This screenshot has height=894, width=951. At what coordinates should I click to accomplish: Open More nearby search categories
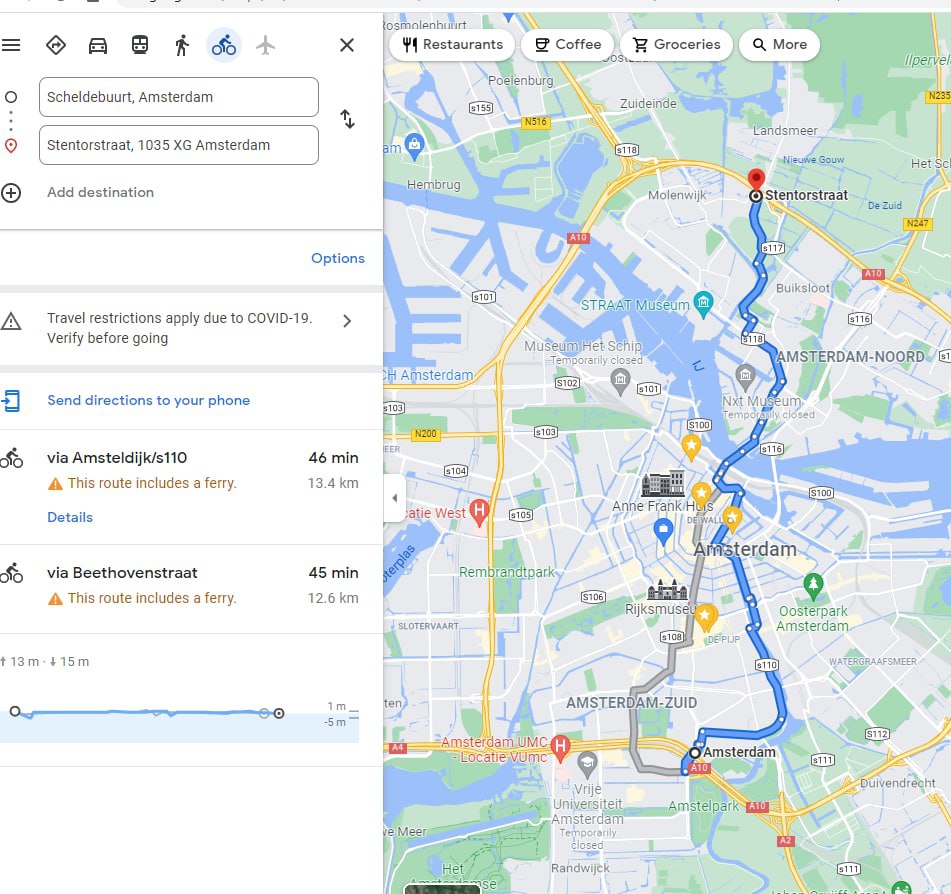779,44
